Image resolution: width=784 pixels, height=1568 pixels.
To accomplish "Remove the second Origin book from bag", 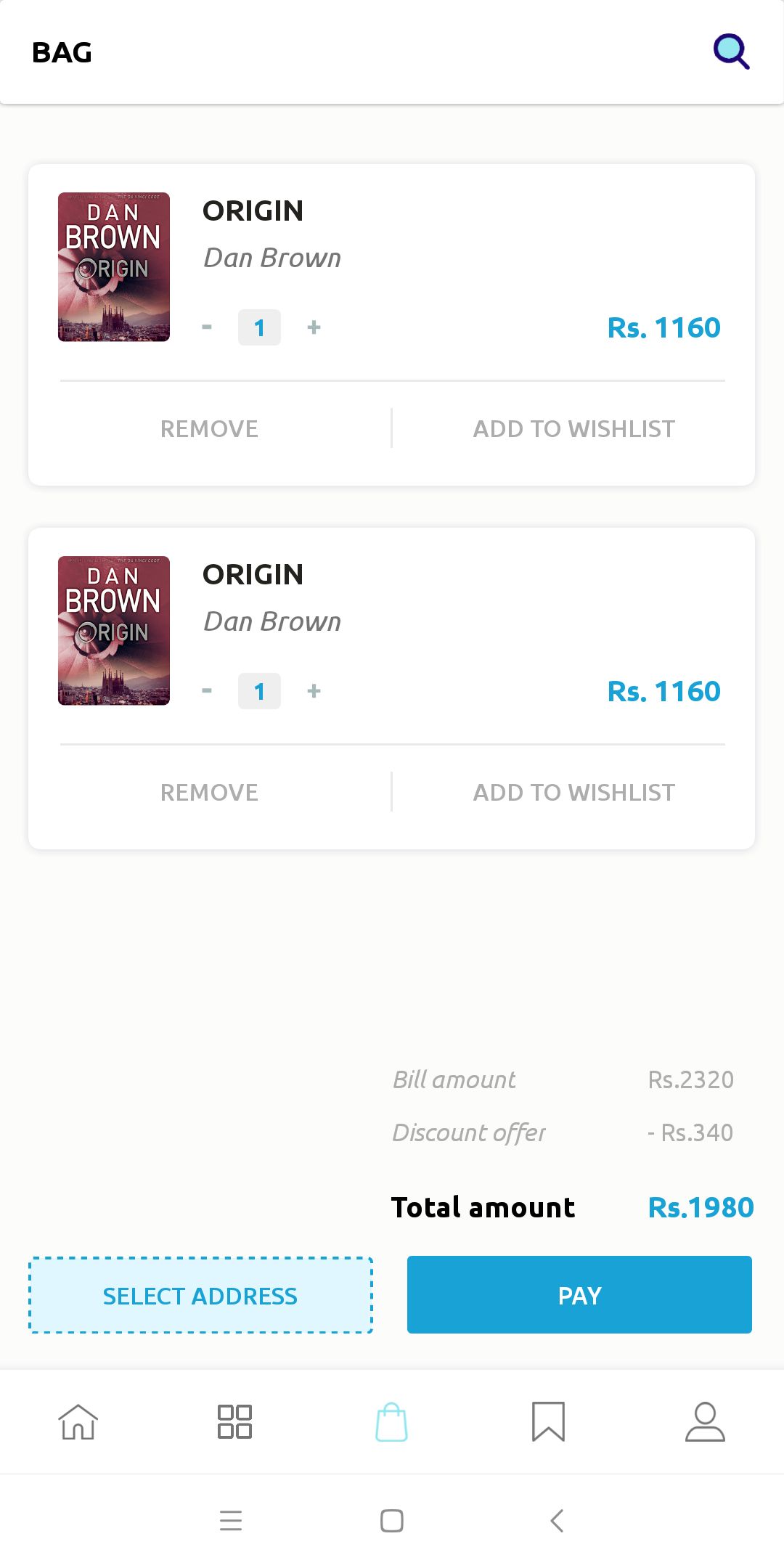I will click(x=209, y=793).
